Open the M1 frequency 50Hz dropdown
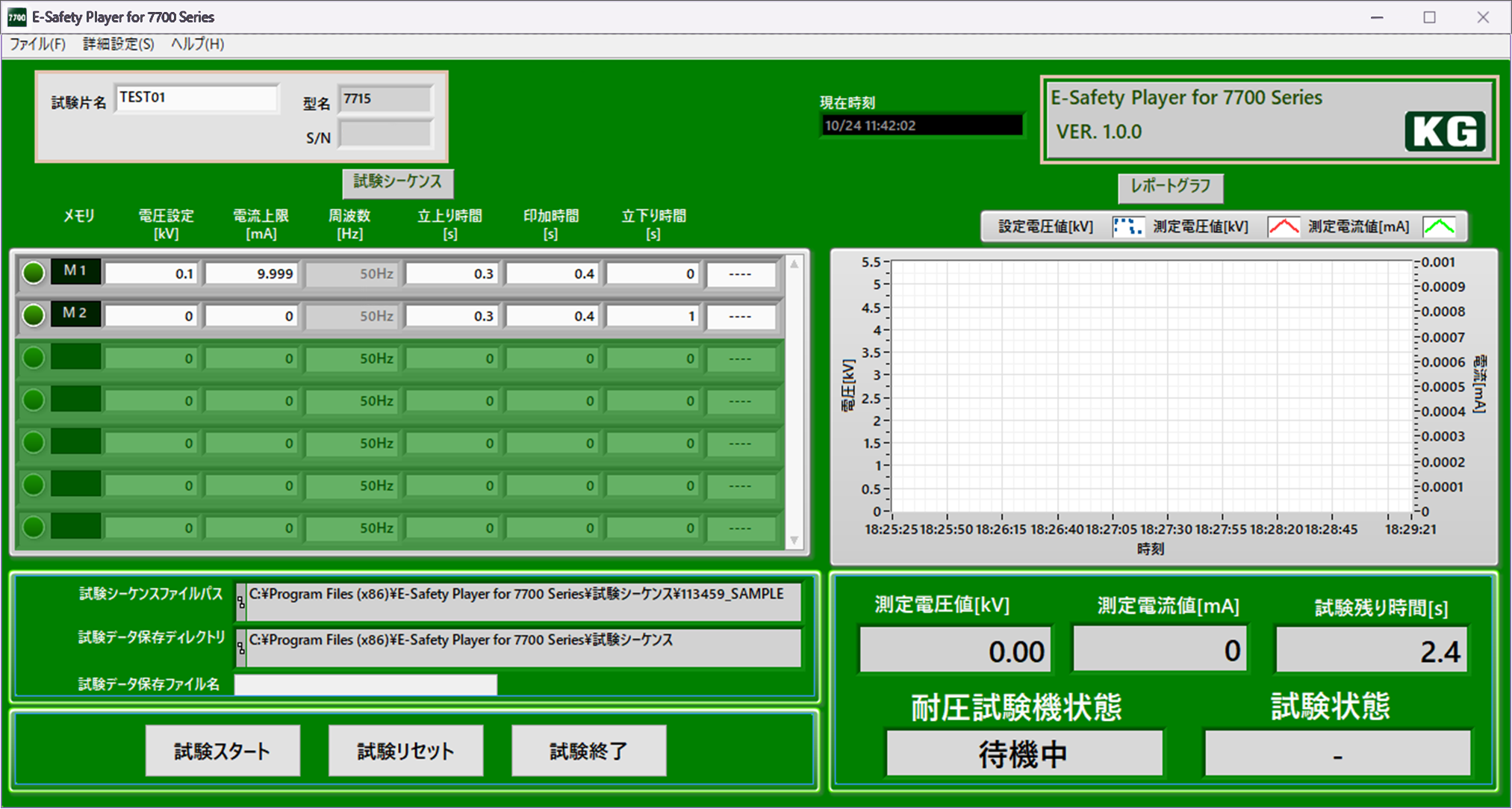Viewport: 1512px width, 809px height. (352, 274)
